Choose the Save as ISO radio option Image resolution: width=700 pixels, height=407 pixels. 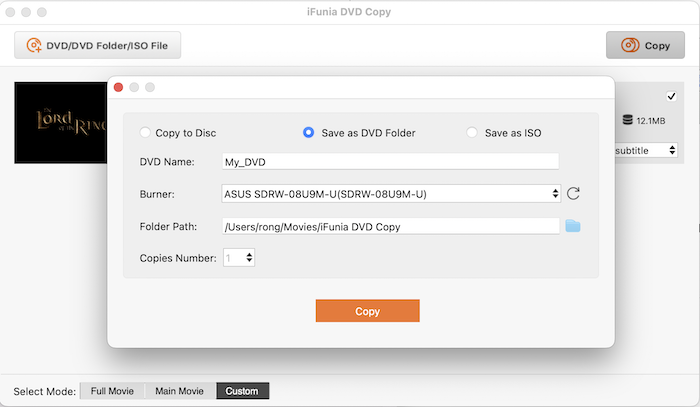[472, 132]
